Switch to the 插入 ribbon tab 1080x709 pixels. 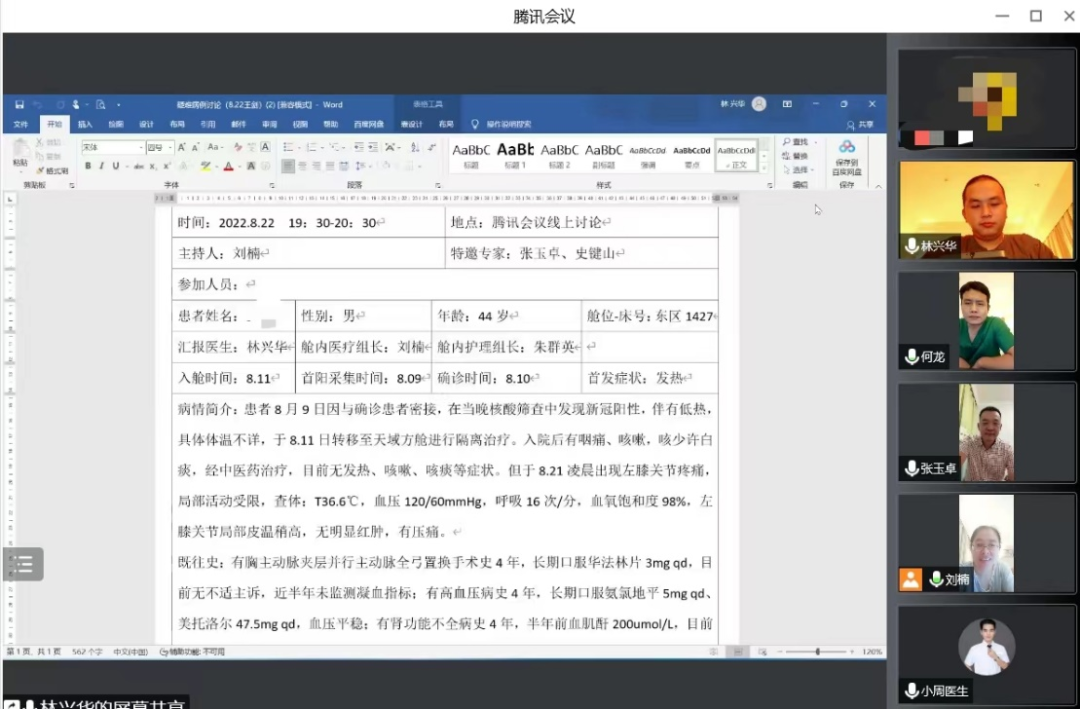pos(84,122)
